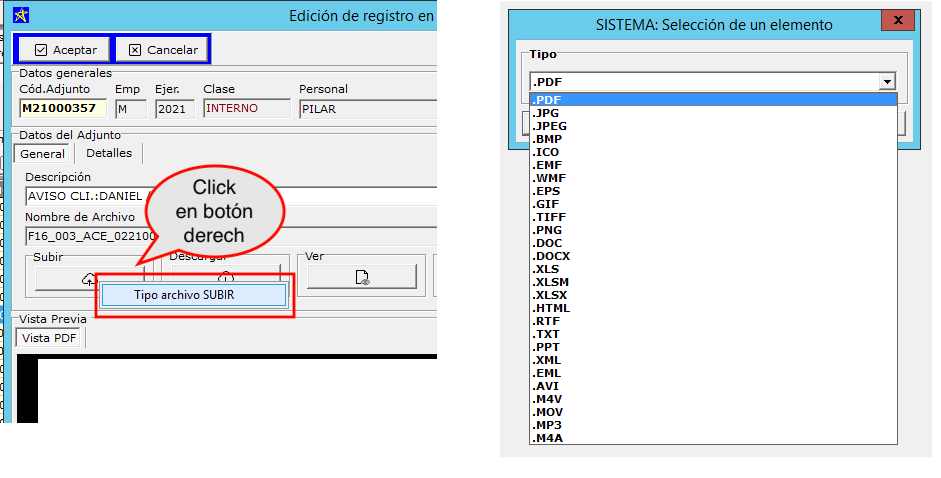Click the yellow star application icon
Screen dimensions: 941x478
20,15
